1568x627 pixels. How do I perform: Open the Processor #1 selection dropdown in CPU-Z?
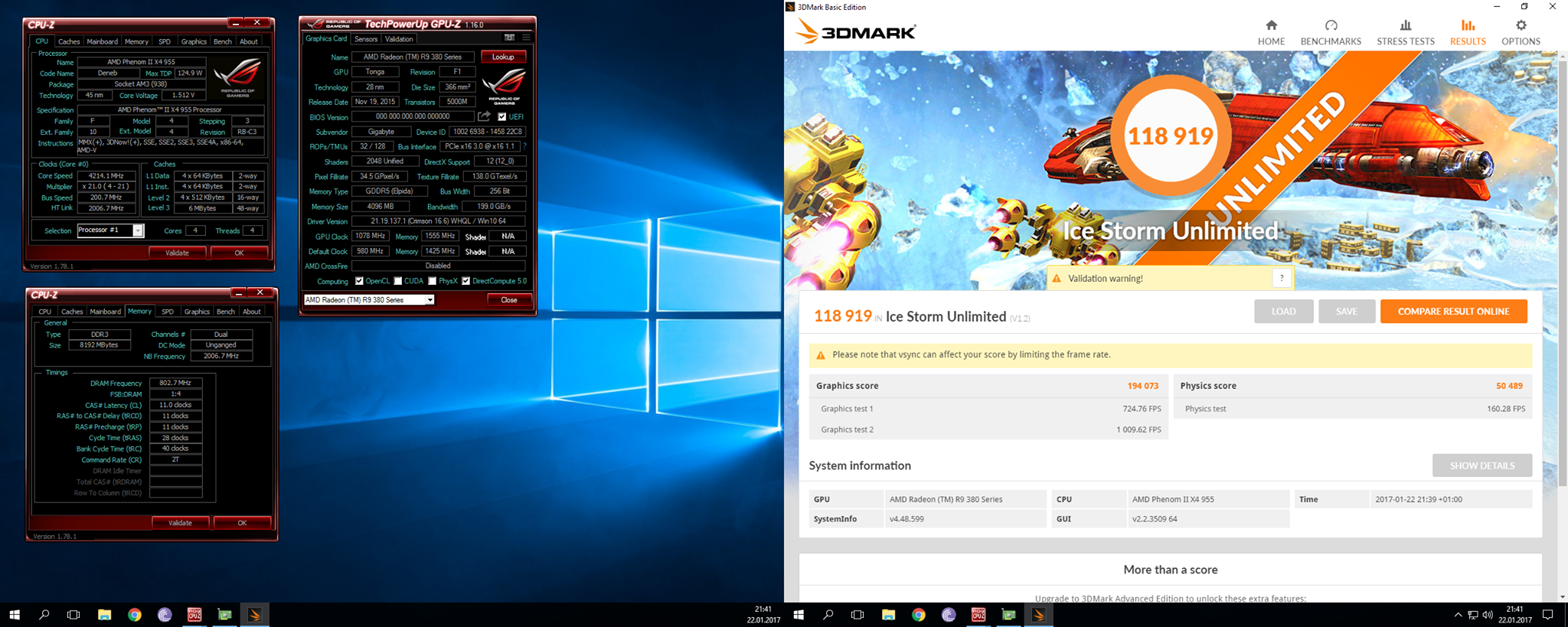coord(138,230)
